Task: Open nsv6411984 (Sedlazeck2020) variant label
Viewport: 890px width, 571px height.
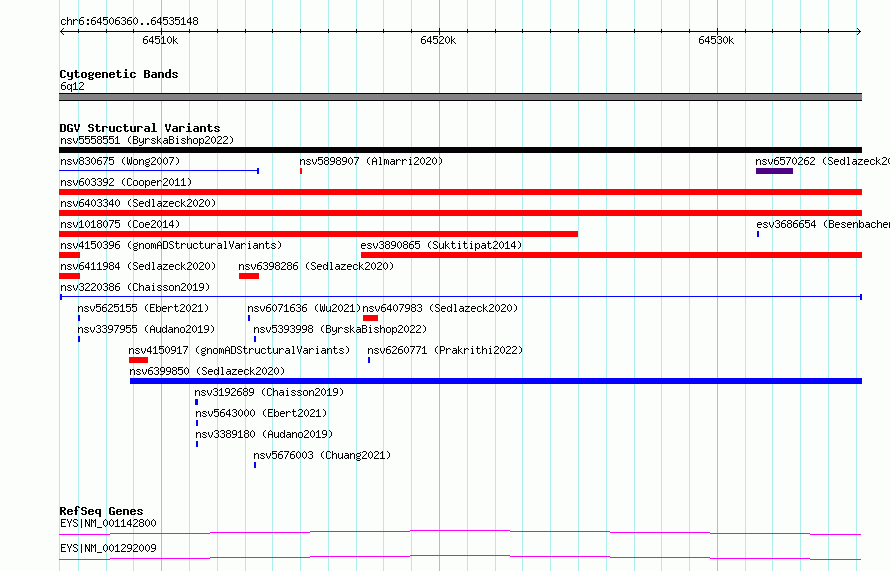Action: [138, 266]
